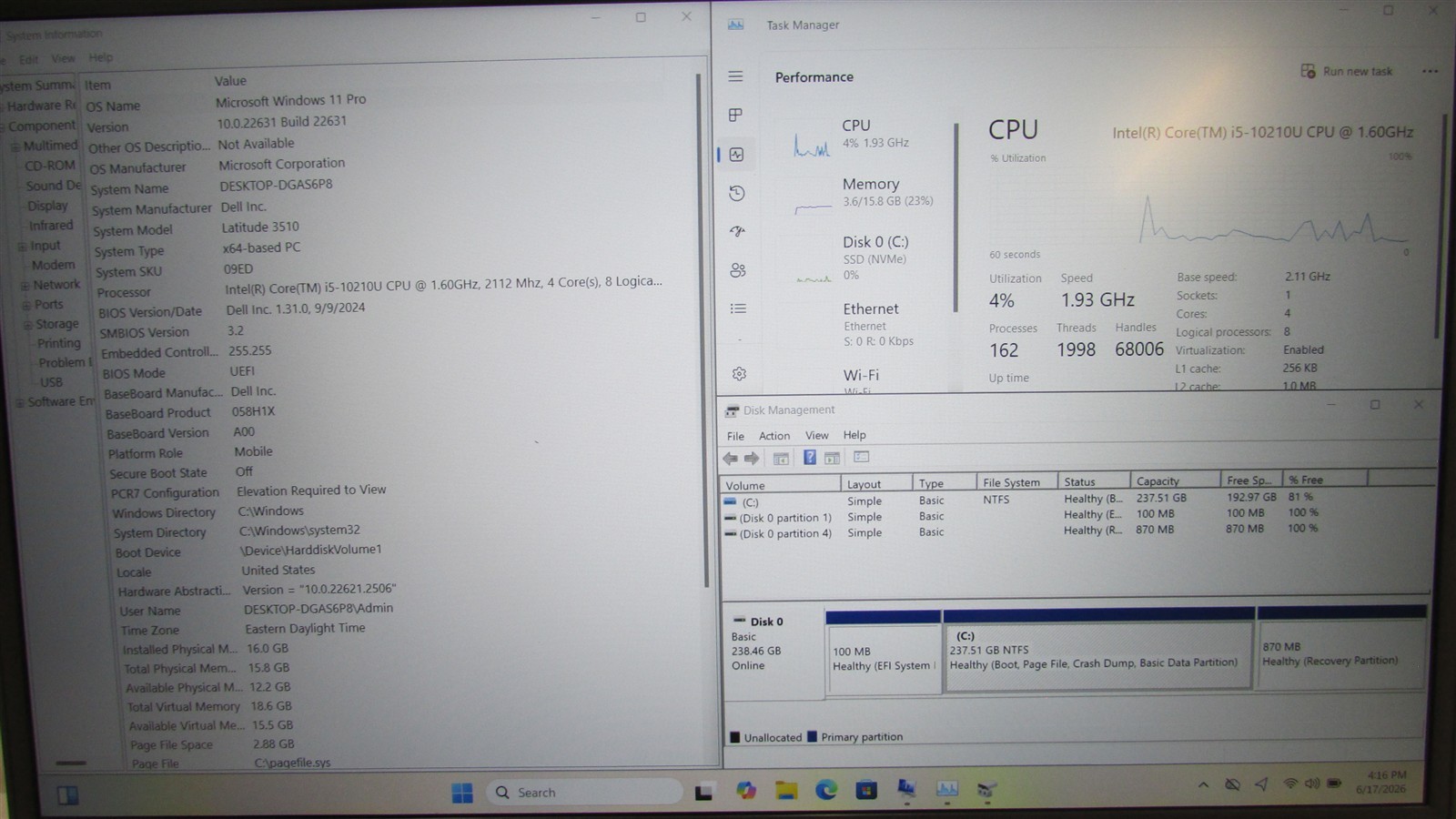Open Help menu in System Information
This screenshot has height=819, width=1456.
(x=101, y=57)
